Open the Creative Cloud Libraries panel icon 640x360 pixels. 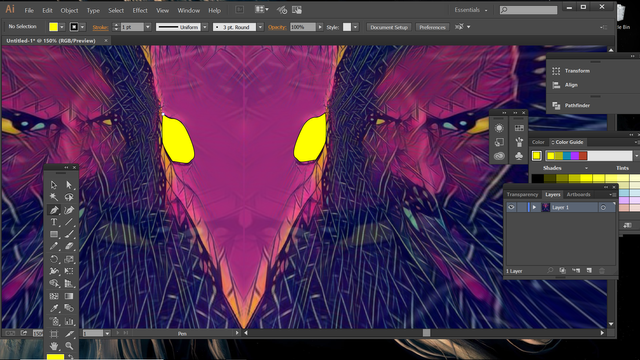[x=499, y=156]
